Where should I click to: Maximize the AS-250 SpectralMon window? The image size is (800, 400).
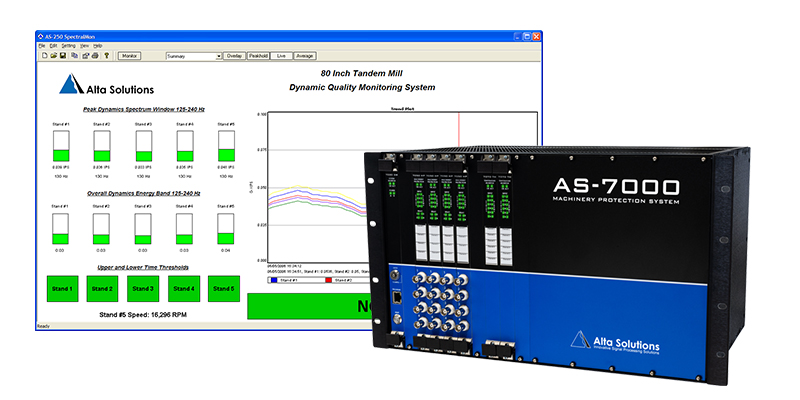click(527, 37)
